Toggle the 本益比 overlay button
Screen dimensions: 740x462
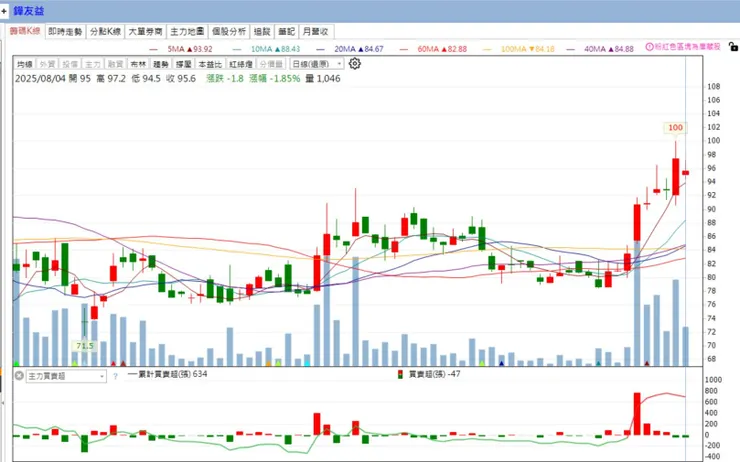click(210, 64)
